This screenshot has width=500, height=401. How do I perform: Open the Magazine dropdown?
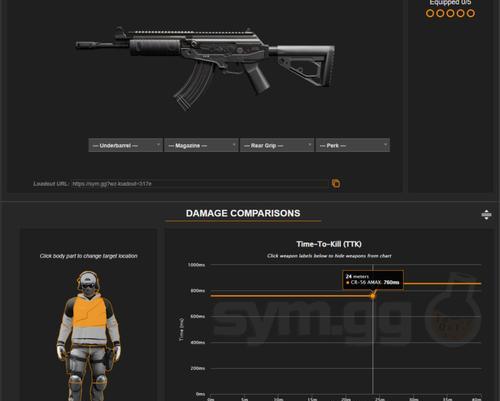[x=201, y=145]
